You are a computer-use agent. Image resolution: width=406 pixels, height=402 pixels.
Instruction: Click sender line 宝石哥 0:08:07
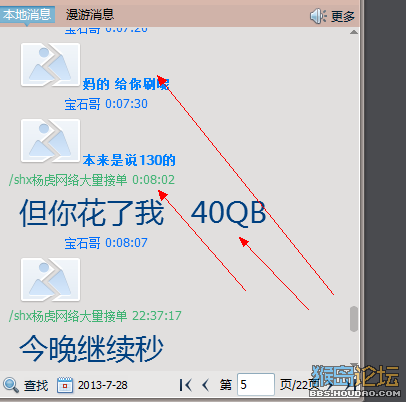(x=106, y=243)
